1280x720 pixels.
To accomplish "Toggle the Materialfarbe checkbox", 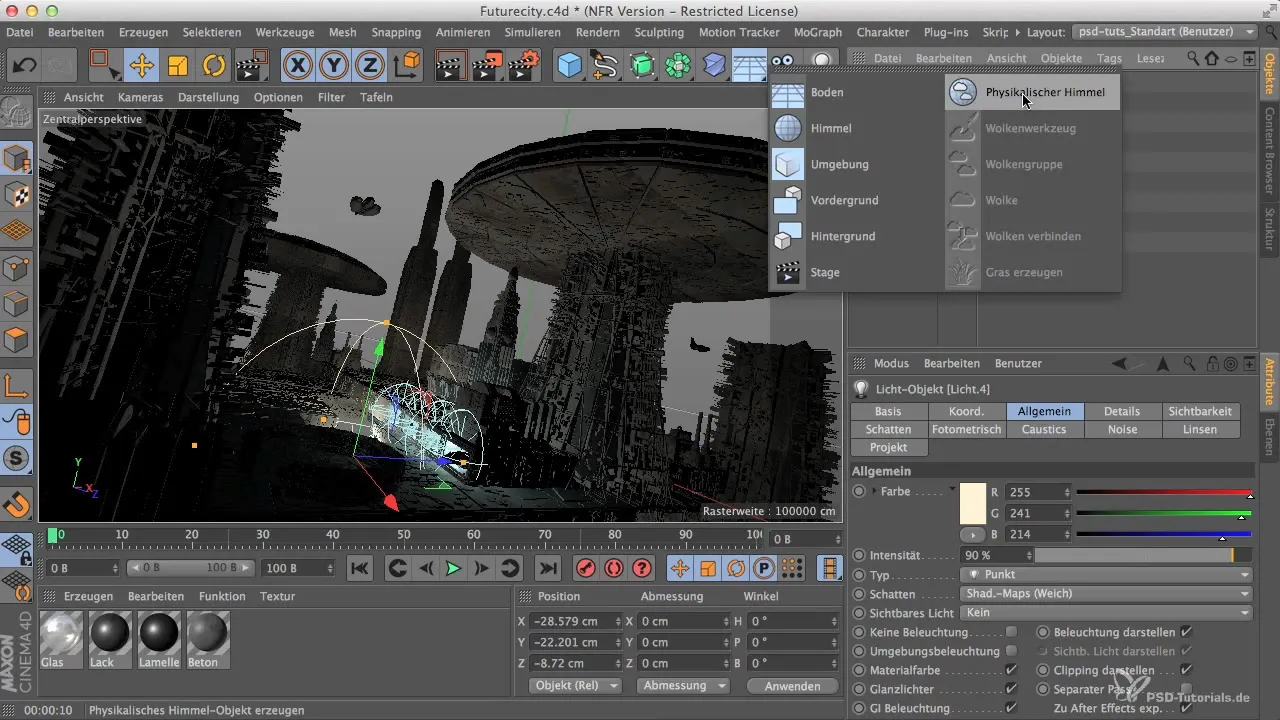I will (x=1011, y=670).
